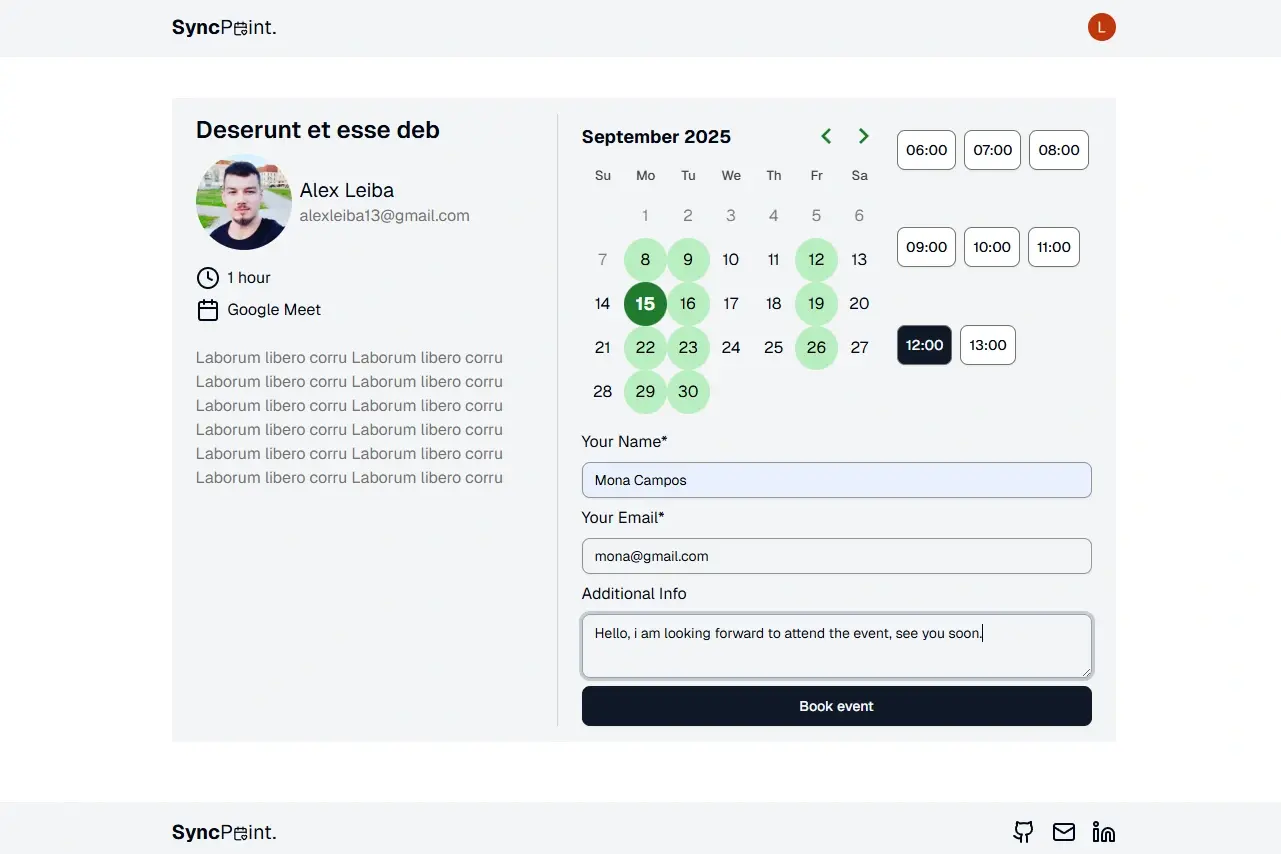
Task: Select the 10:00 time slot
Action: [992, 247]
